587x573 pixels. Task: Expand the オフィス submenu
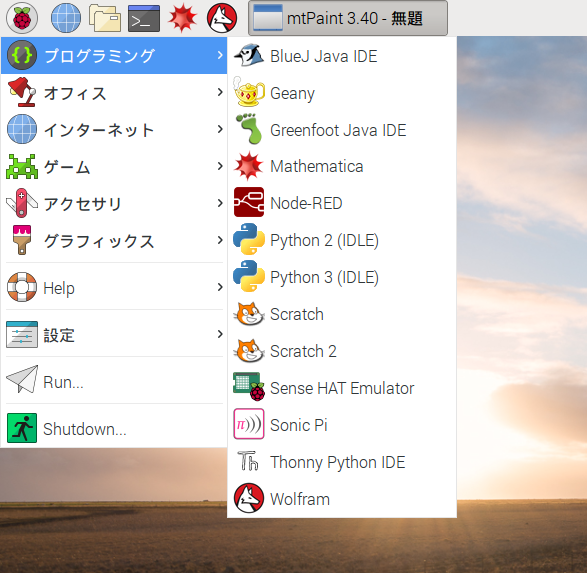coord(114,93)
